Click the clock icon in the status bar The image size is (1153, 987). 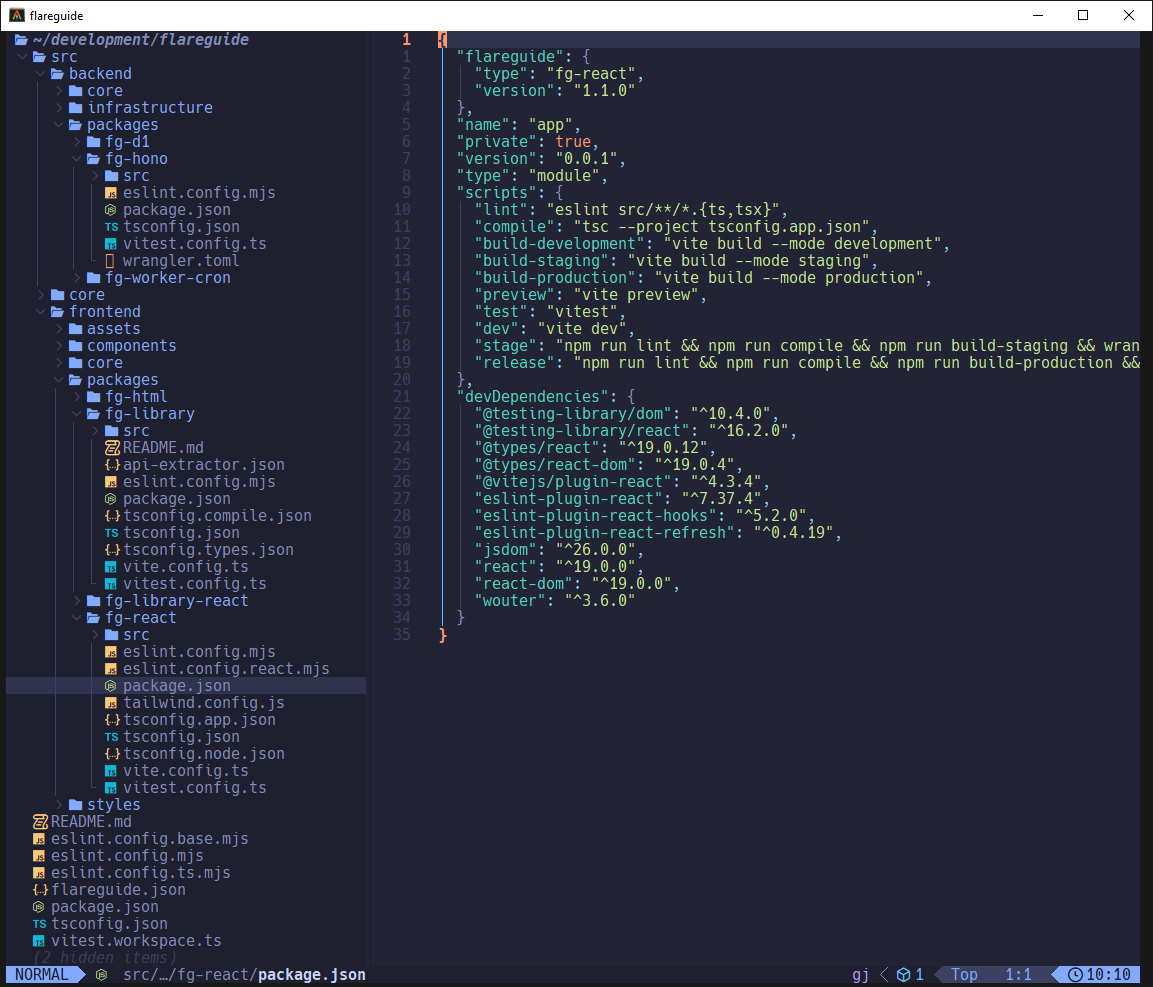[x=1075, y=974]
